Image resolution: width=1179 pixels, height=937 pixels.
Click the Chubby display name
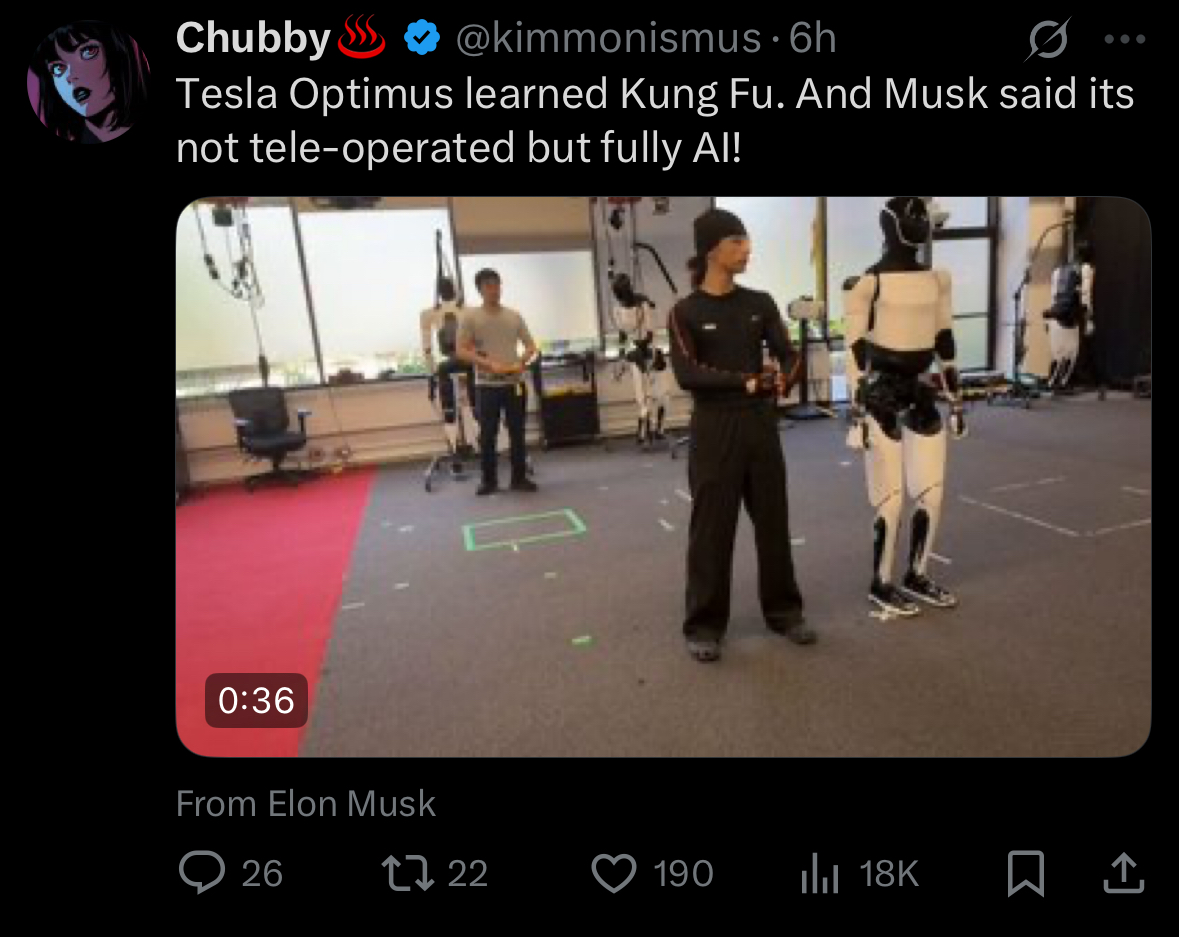pos(253,38)
